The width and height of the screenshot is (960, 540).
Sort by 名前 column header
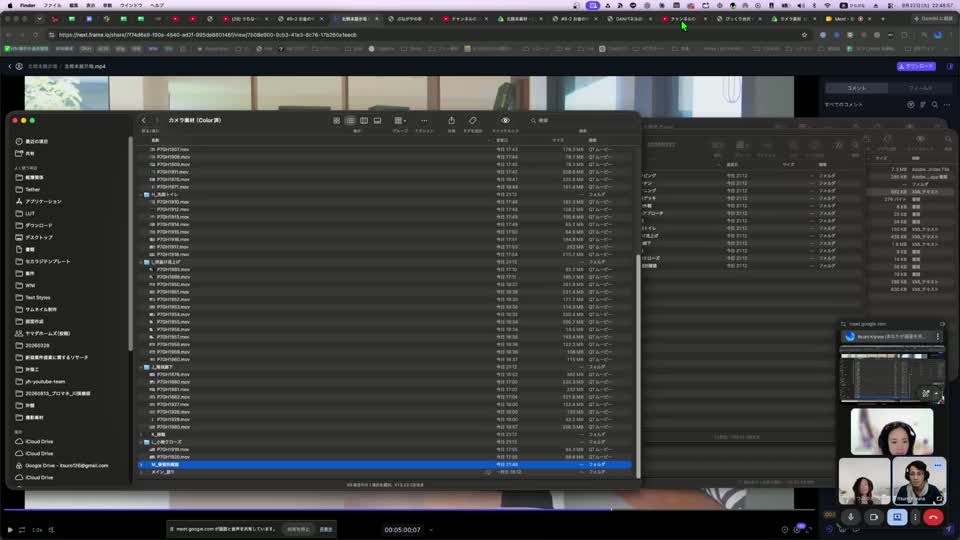click(156, 140)
